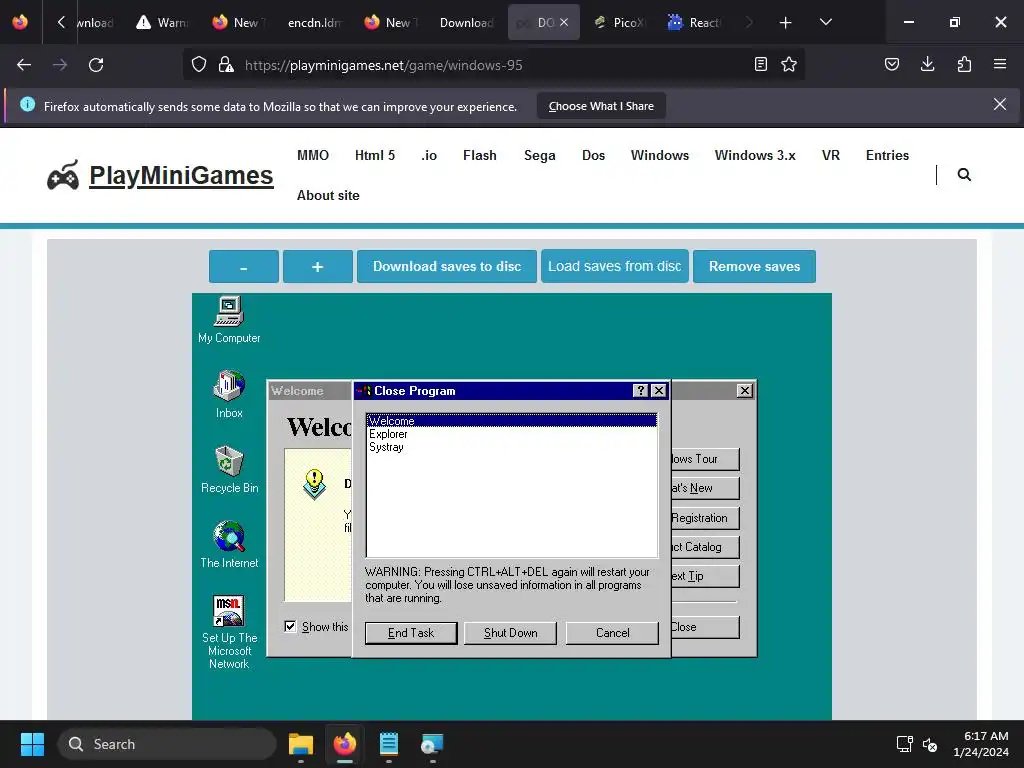Click Product Catalog button in Welcome window
This screenshot has height=768, width=1024.
point(705,547)
